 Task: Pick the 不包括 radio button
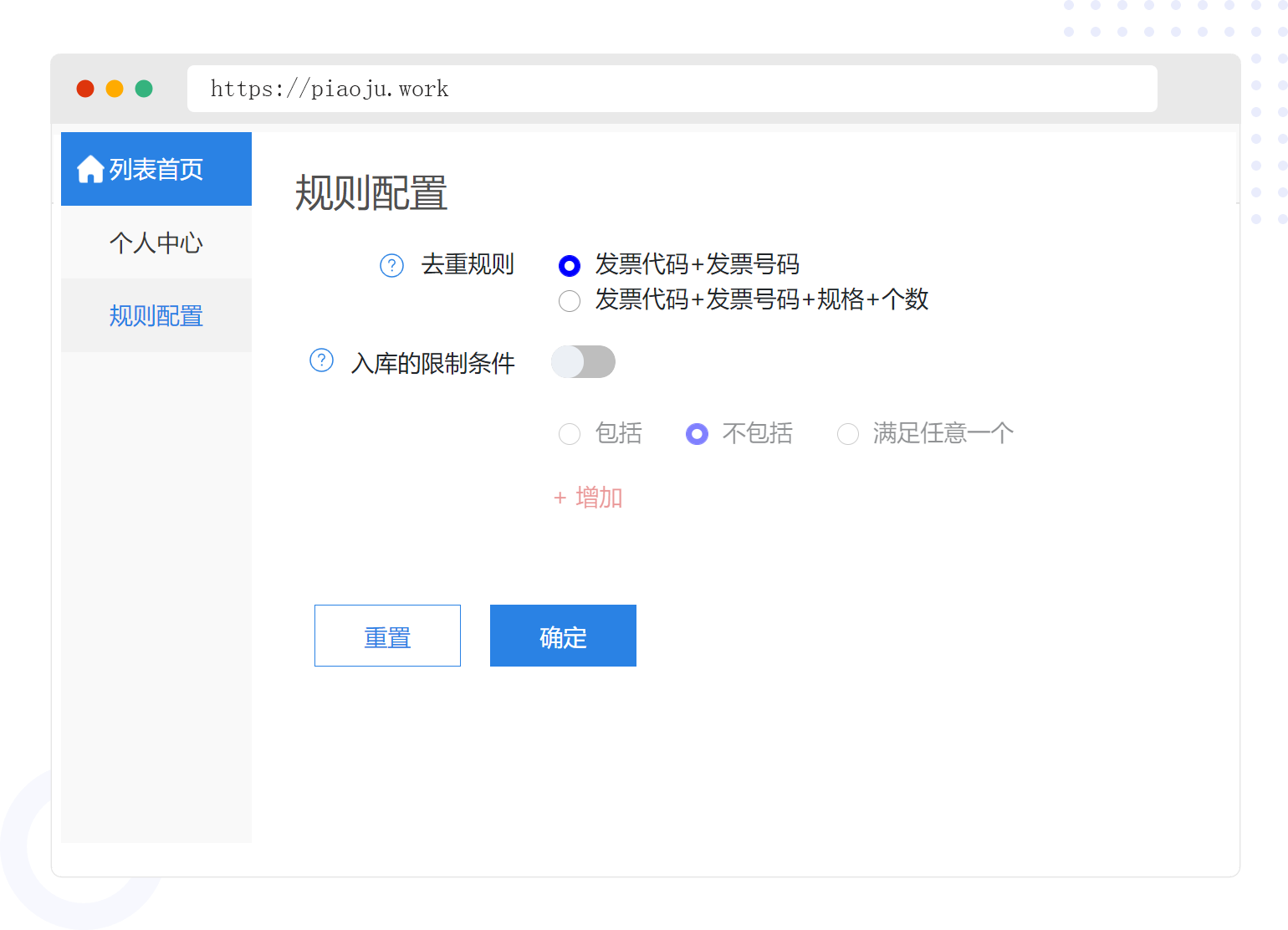pyautogui.click(x=697, y=434)
